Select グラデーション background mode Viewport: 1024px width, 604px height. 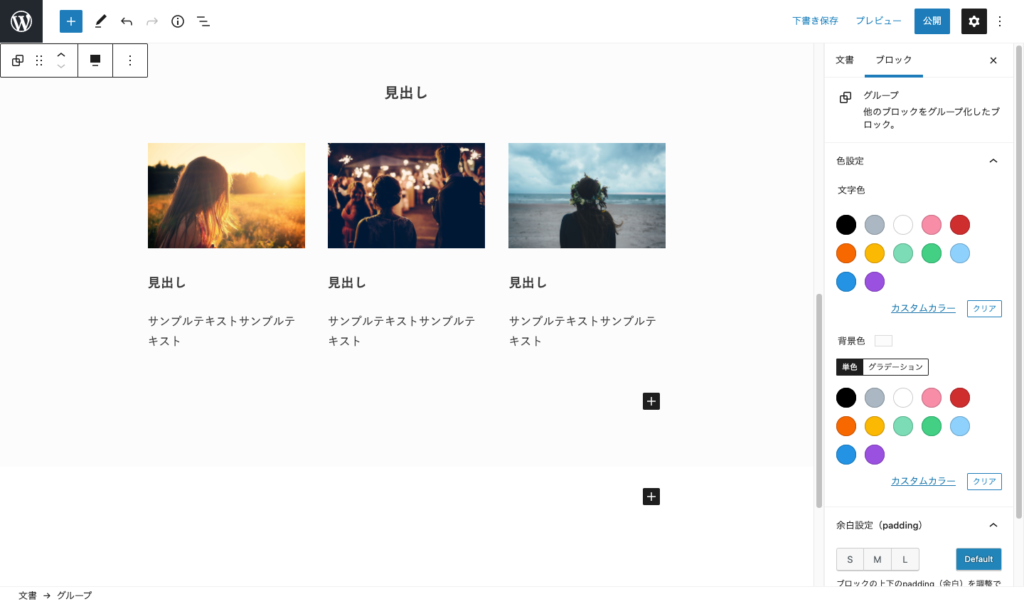click(x=895, y=367)
